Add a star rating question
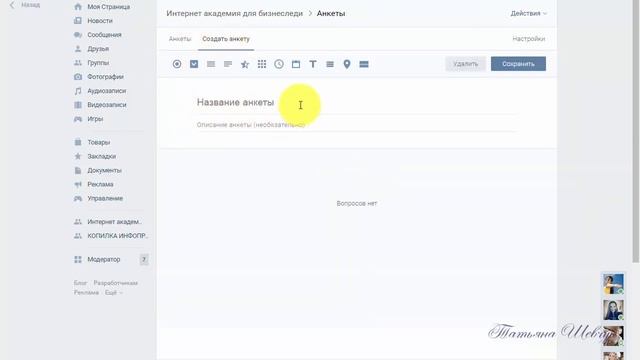The image size is (640, 360). click(x=245, y=64)
